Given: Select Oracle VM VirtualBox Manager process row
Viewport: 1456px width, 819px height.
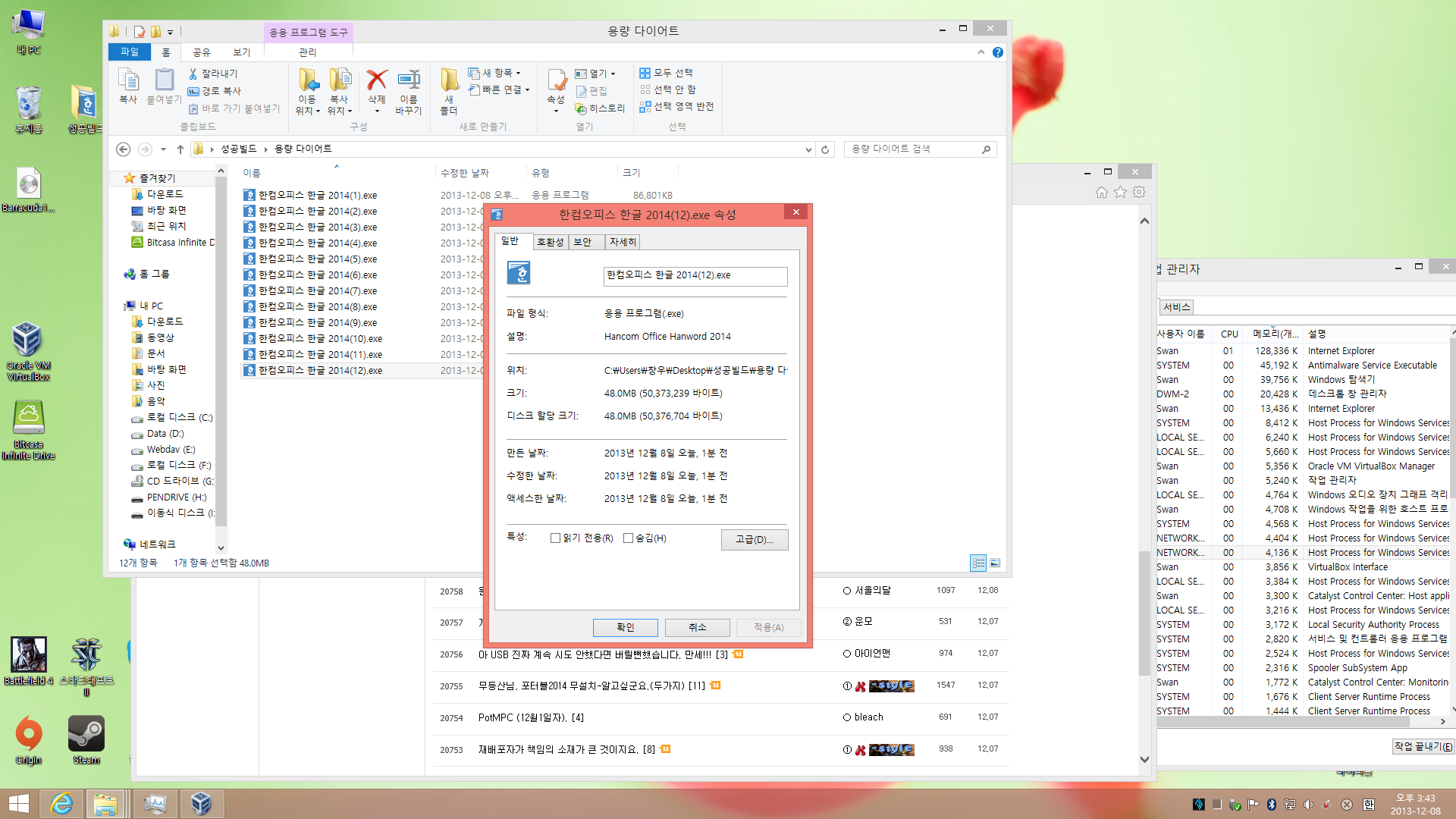Looking at the screenshot, I should coord(1302,466).
